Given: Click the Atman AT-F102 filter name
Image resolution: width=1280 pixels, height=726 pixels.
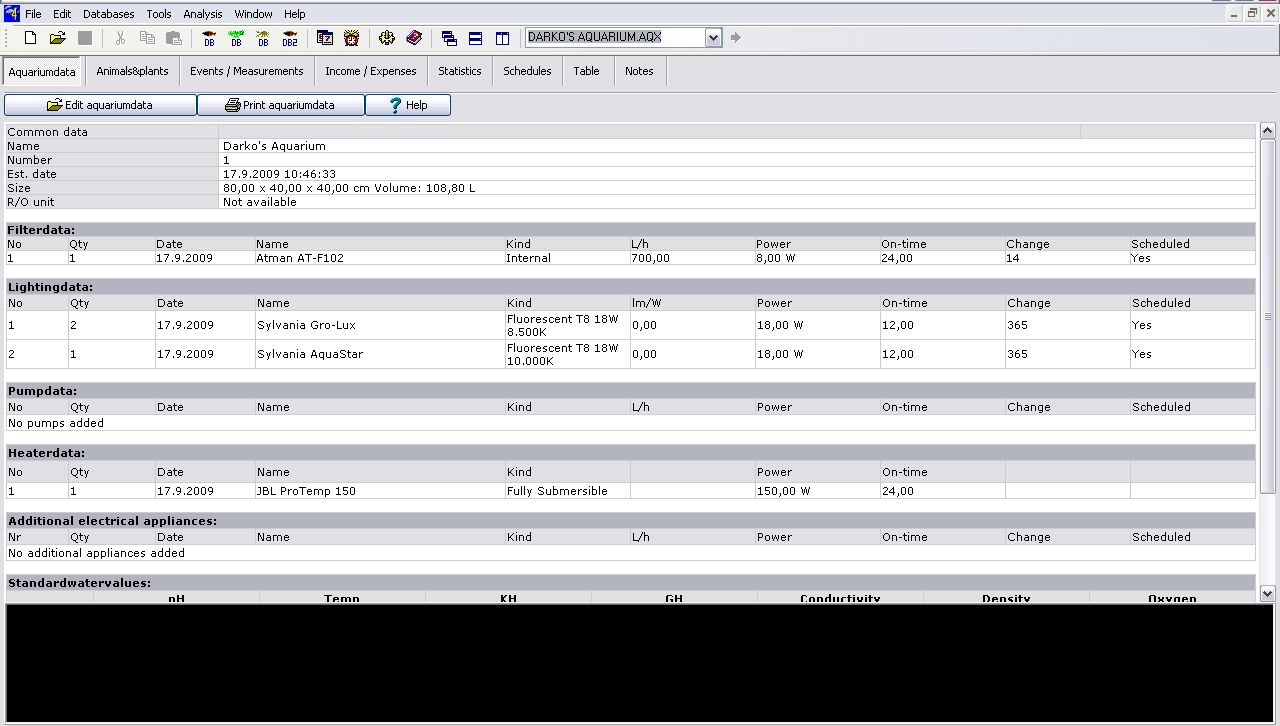Looking at the screenshot, I should point(300,258).
